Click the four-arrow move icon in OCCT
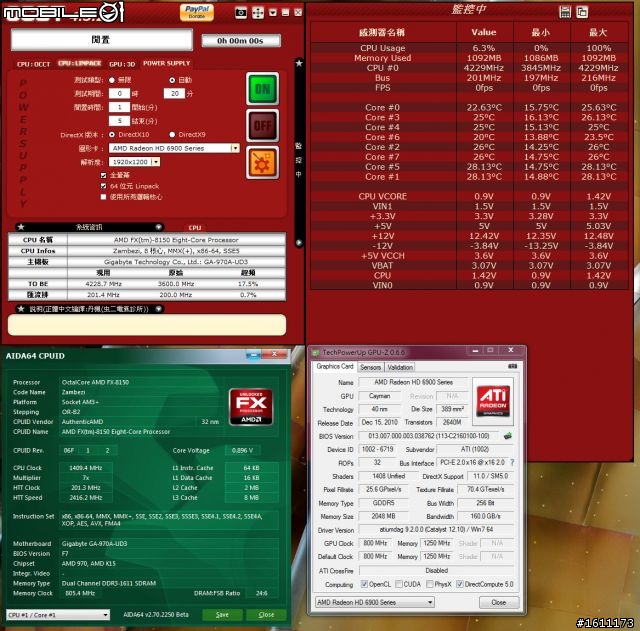The image size is (640, 631). (x=258, y=13)
